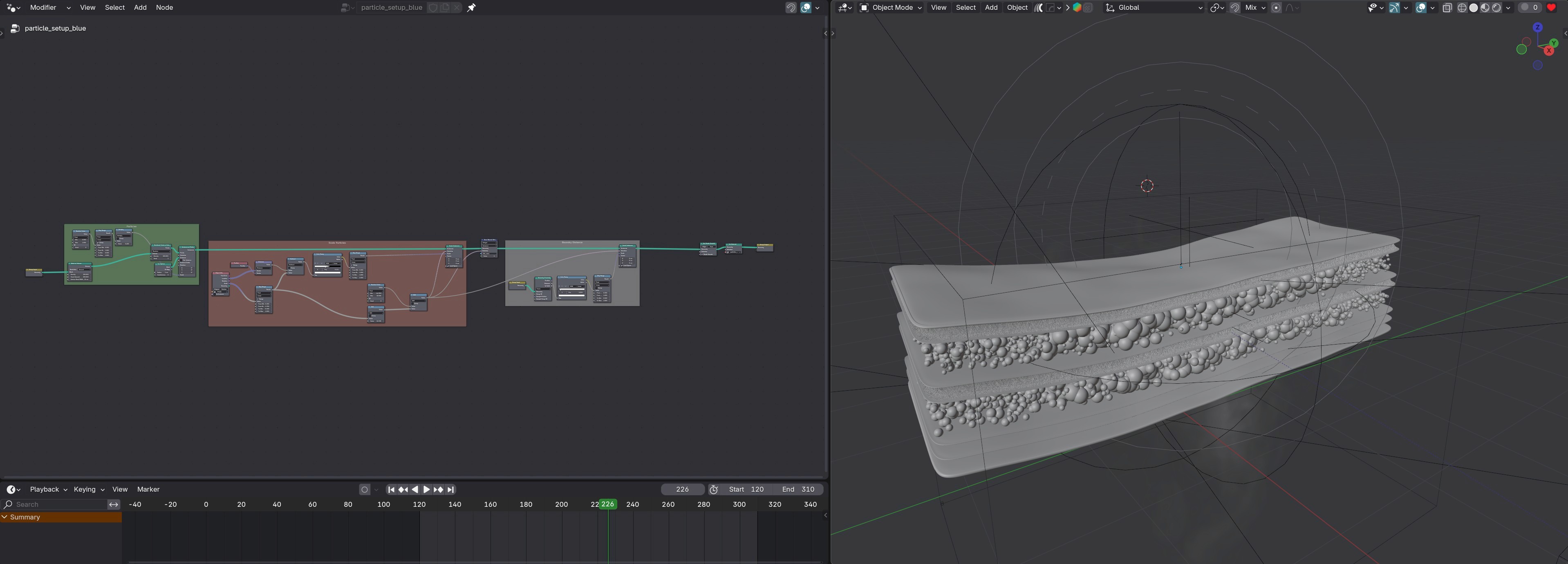
Task: Jump to the timeline's first frame
Action: click(x=391, y=489)
